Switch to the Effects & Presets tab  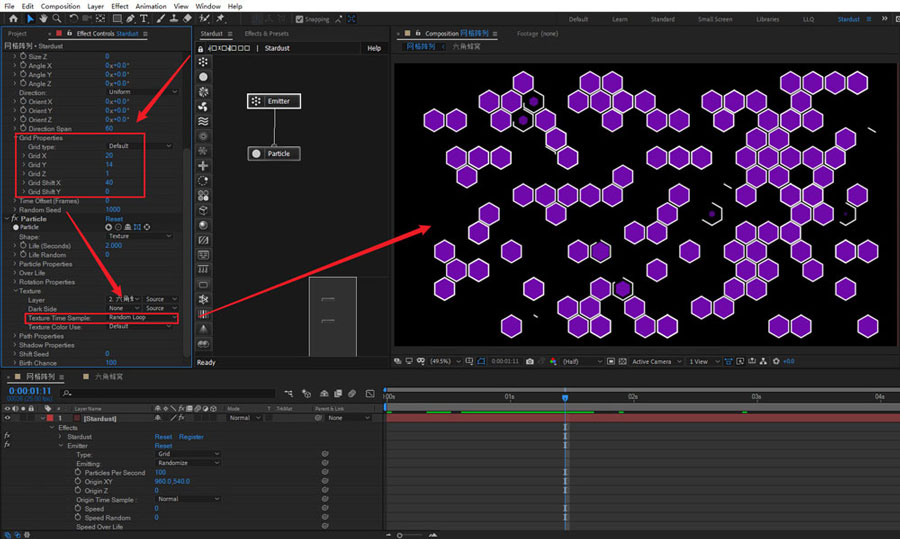267,33
